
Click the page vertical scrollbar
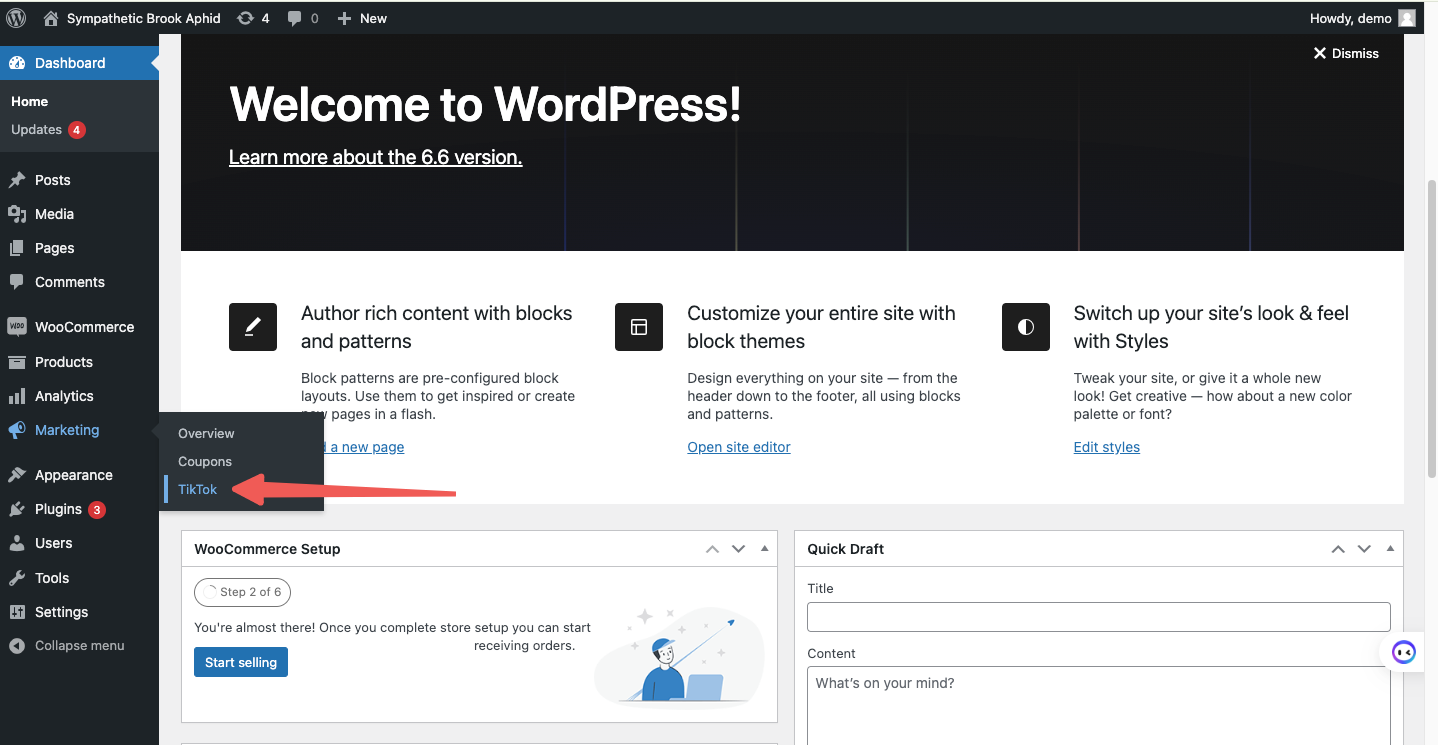[1431, 300]
